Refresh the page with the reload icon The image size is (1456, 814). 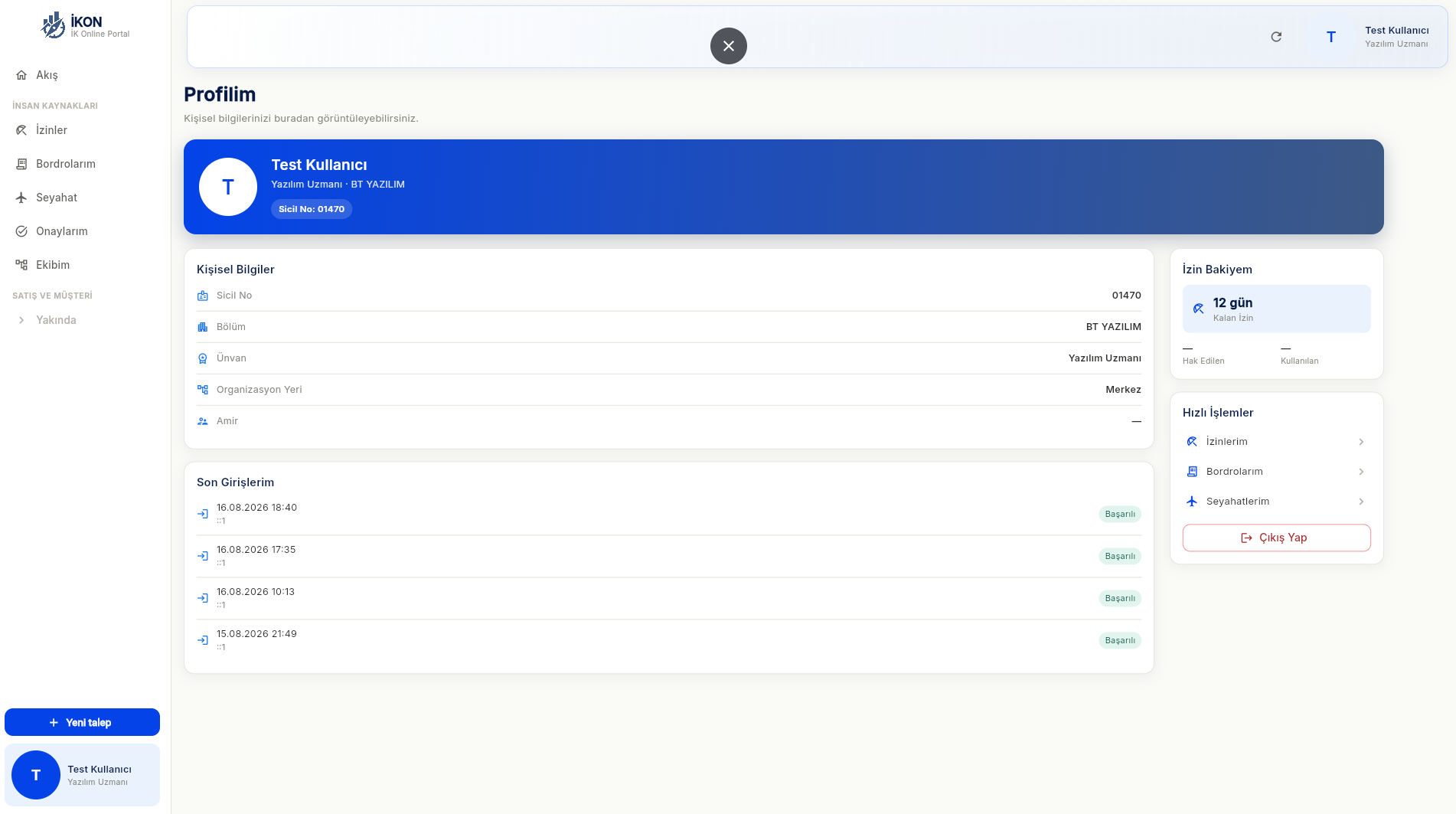pos(1276,37)
